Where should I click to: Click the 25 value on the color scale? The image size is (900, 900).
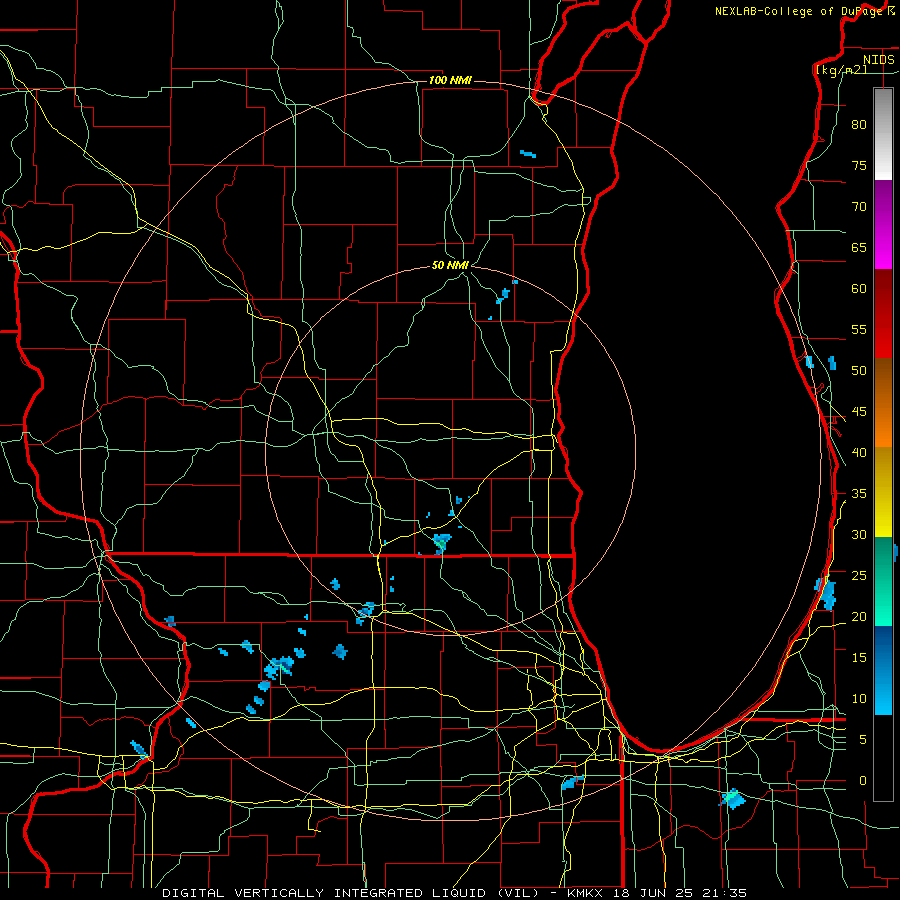pos(859,575)
